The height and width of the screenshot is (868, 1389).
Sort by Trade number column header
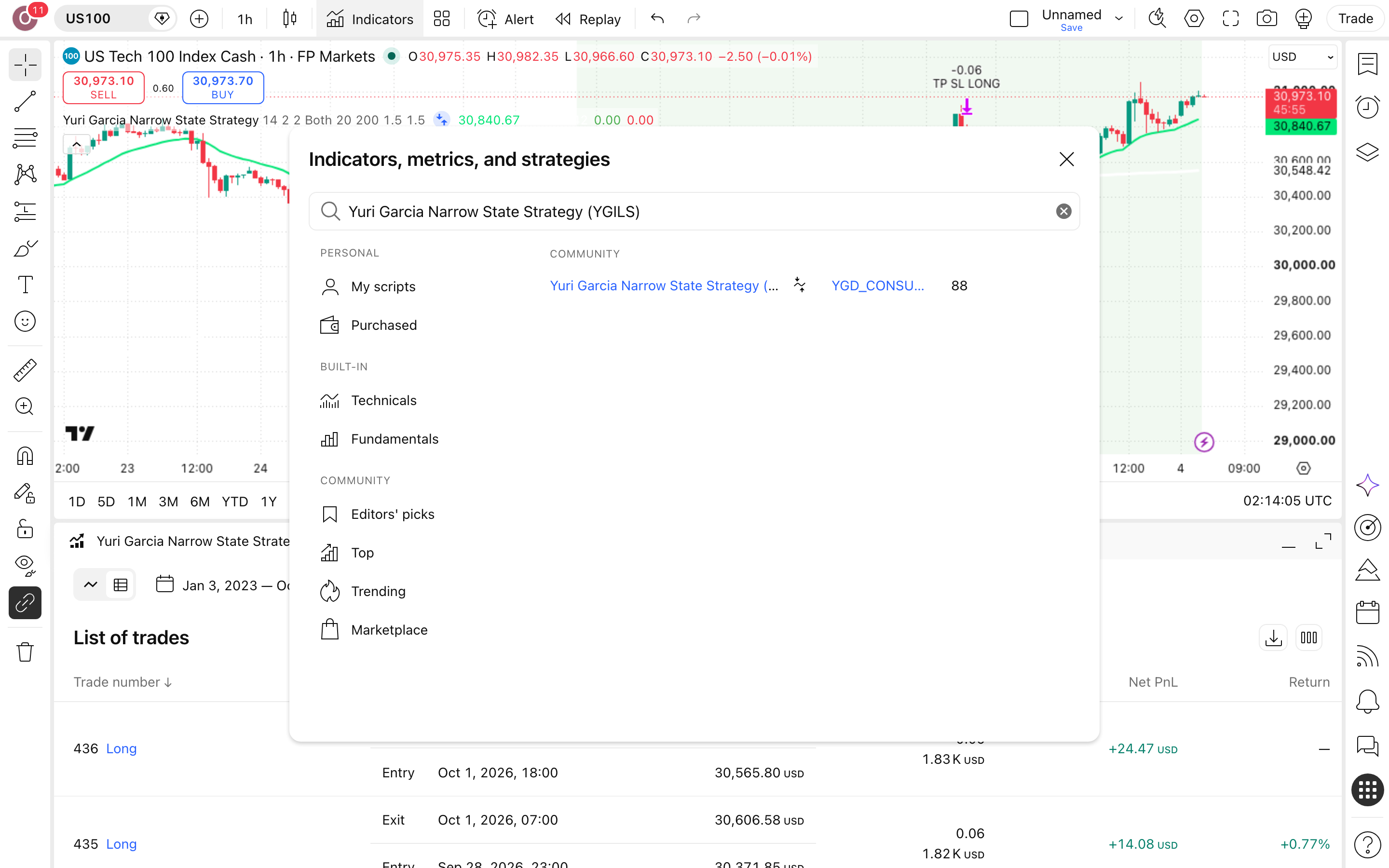(122, 681)
